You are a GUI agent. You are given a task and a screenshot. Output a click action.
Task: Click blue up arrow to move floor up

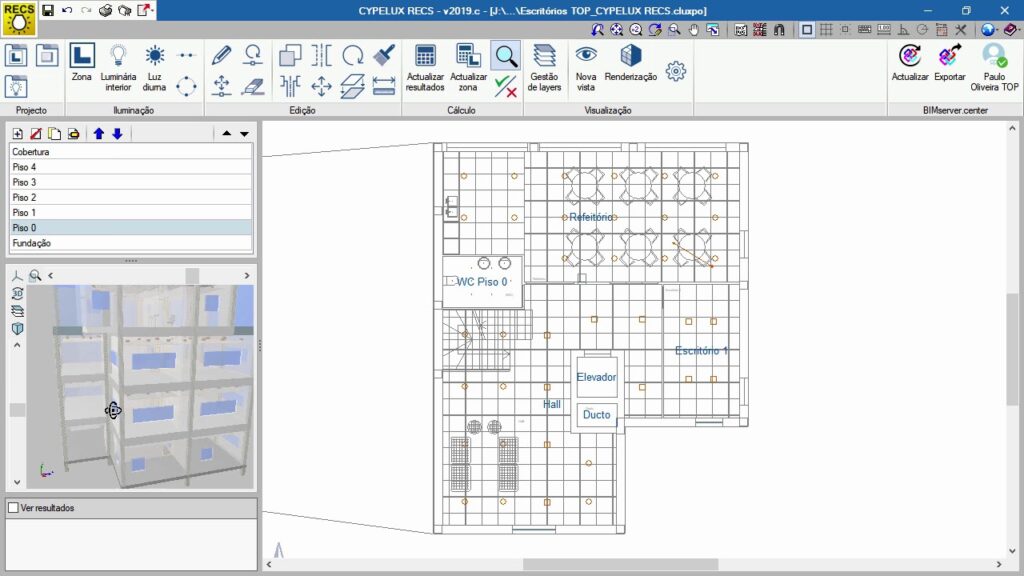click(98, 133)
